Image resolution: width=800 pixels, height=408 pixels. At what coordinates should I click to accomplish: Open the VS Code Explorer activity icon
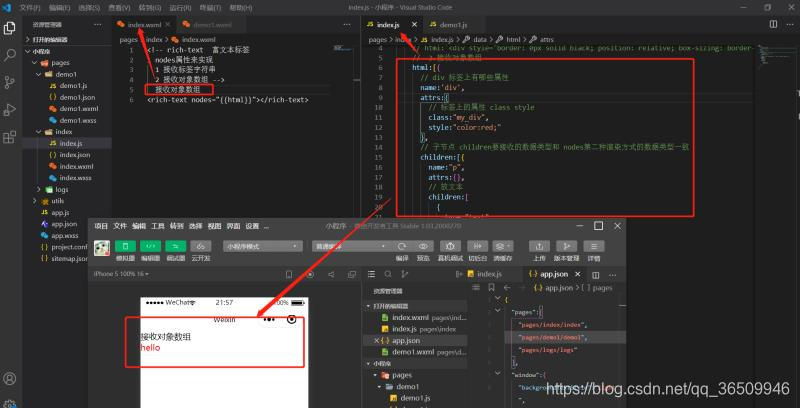tap(9, 29)
